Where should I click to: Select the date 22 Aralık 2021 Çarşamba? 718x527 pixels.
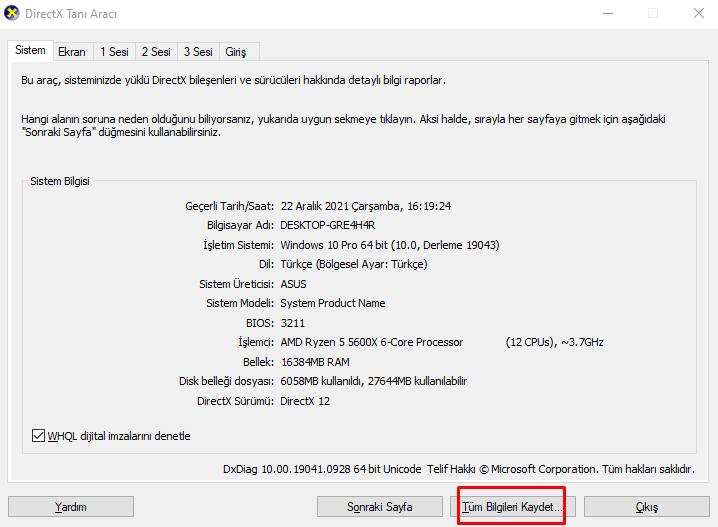340,206
